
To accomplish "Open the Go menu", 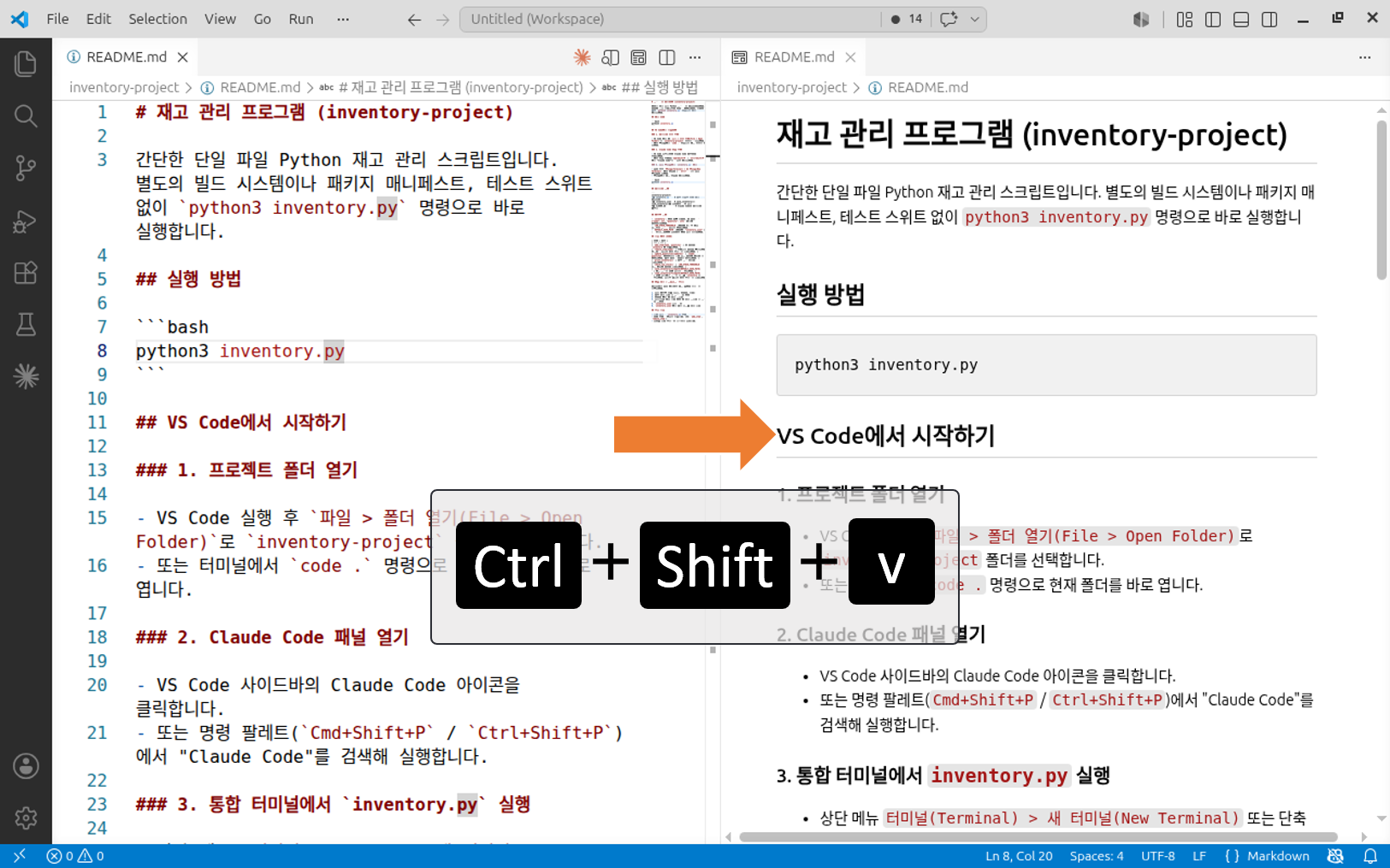I will 263,19.
